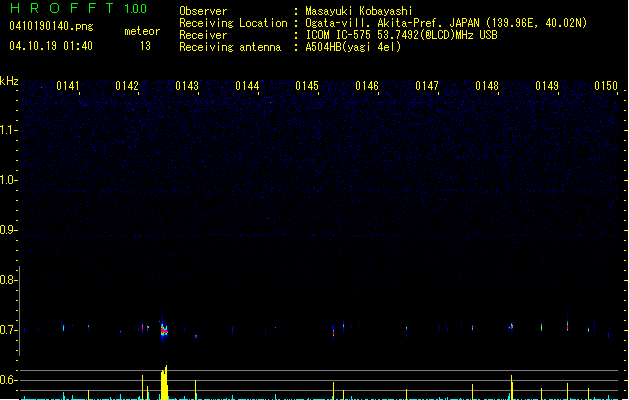Viewport: 629px width, 400px height.
Task: Click the 1.1 kHz frequency tick label
Action: 8,130
